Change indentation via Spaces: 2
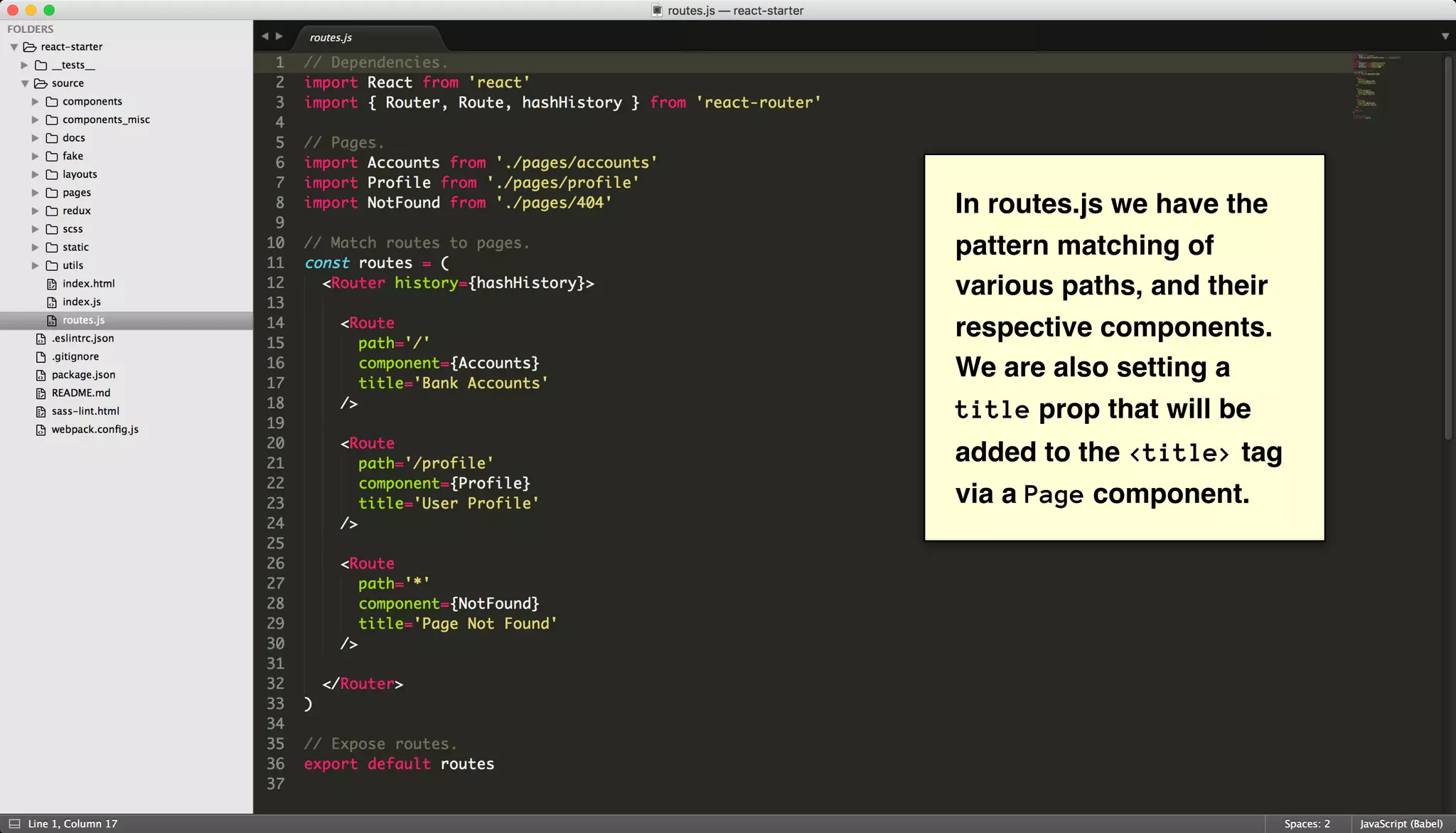Image resolution: width=1456 pixels, height=833 pixels. (1307, 824)
